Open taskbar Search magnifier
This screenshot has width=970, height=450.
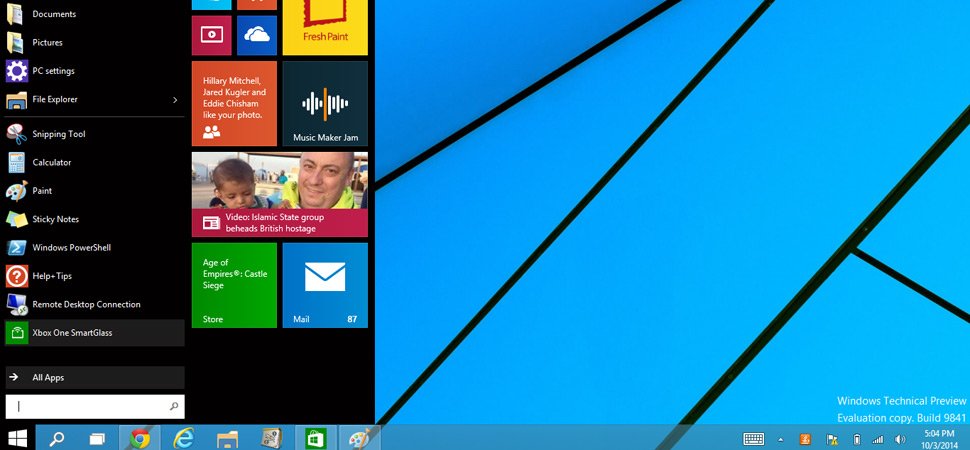(x=57, y=438)
